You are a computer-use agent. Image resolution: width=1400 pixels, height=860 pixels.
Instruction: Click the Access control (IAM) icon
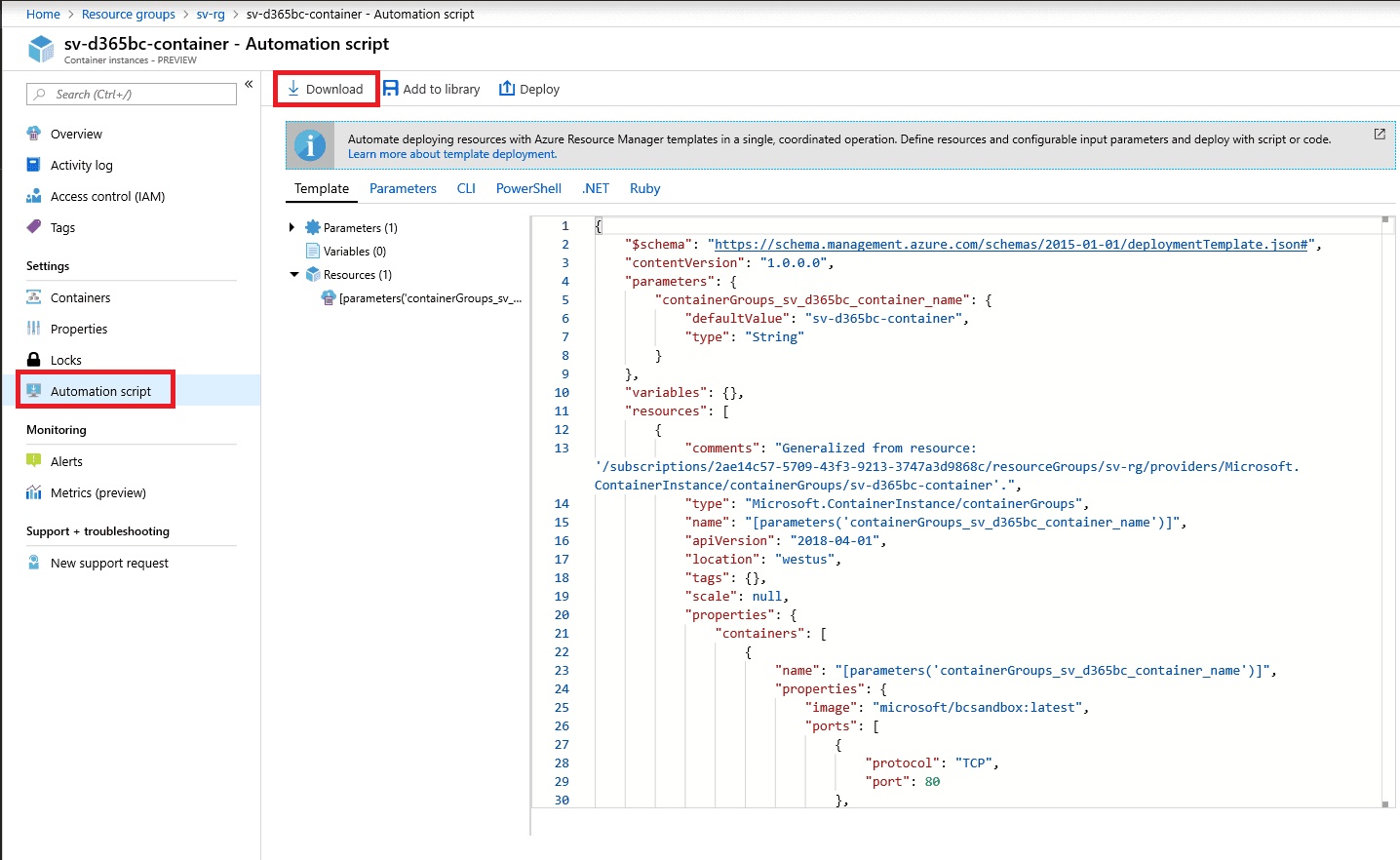coord(34,196)
